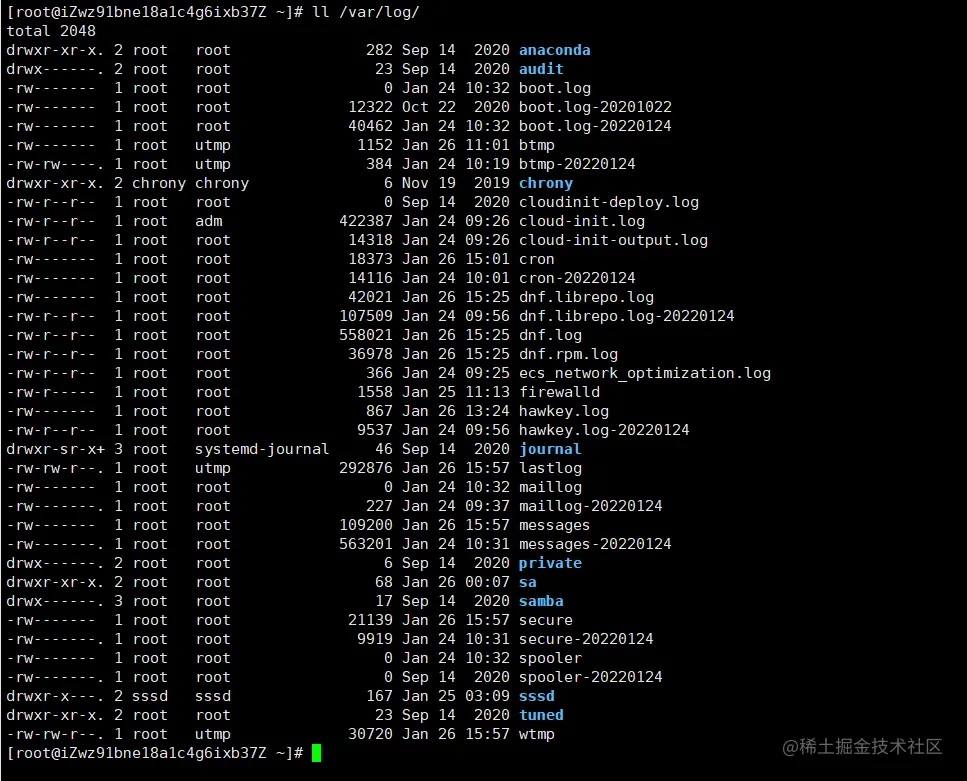Click the maillog file name
Screen dimensions: 967x781
[550, 488]
